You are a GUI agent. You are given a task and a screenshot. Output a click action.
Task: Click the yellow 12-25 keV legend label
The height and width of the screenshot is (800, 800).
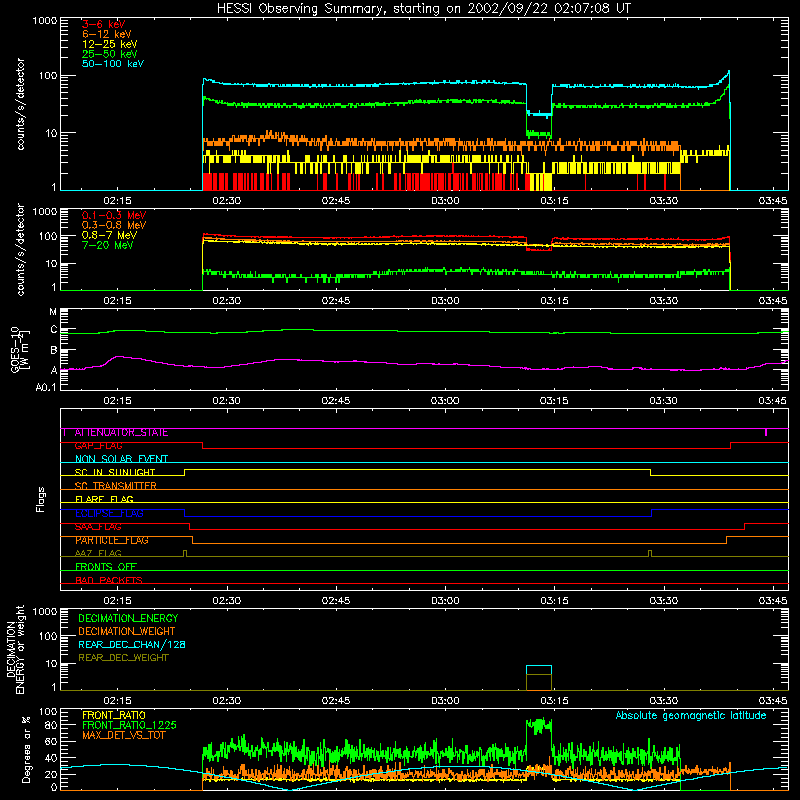[x=110, y=44]
